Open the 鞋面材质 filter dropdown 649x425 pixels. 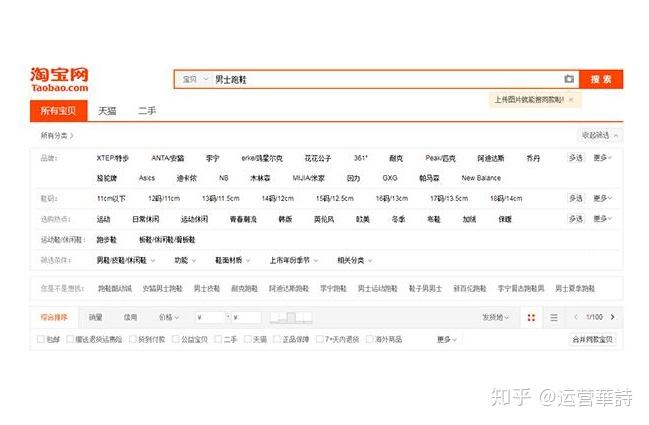pos(233,260)
